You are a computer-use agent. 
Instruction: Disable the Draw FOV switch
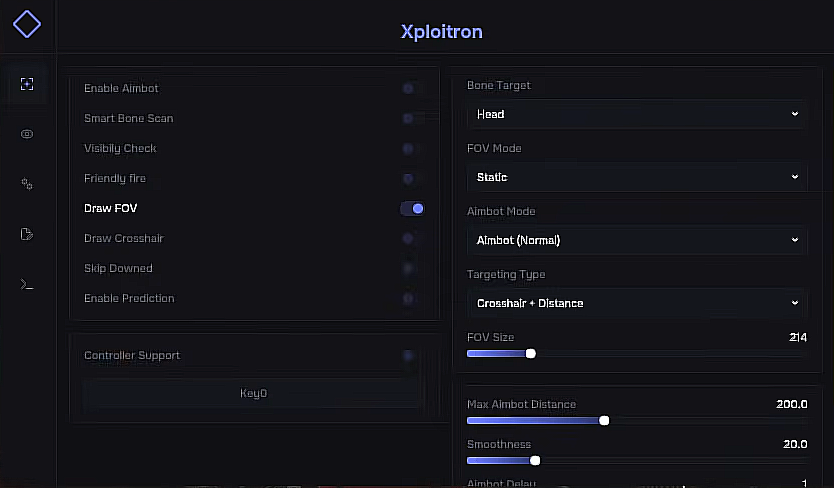tap(412, 209)
